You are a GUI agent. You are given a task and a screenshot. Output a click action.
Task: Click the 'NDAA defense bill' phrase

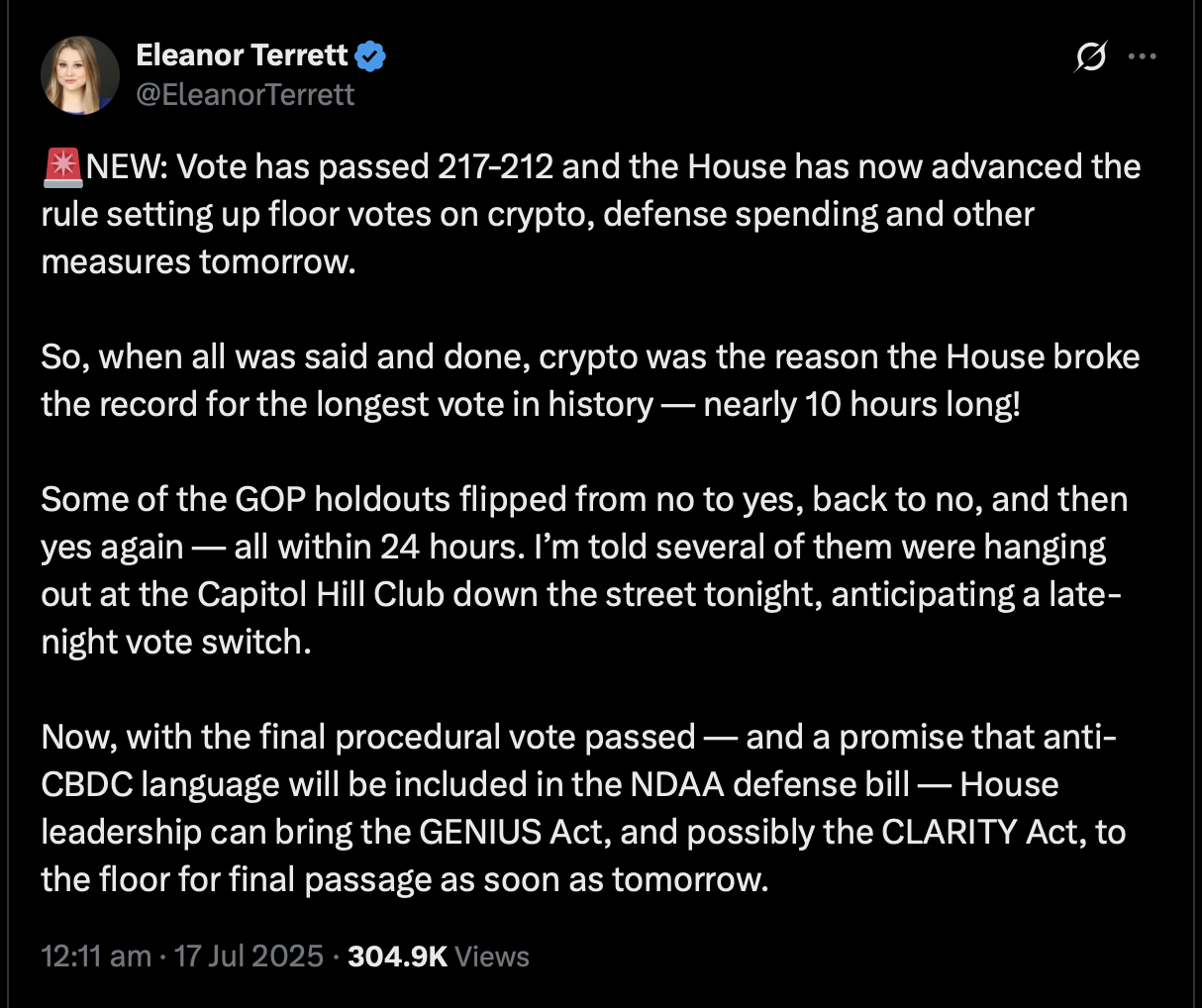(769, 784)
